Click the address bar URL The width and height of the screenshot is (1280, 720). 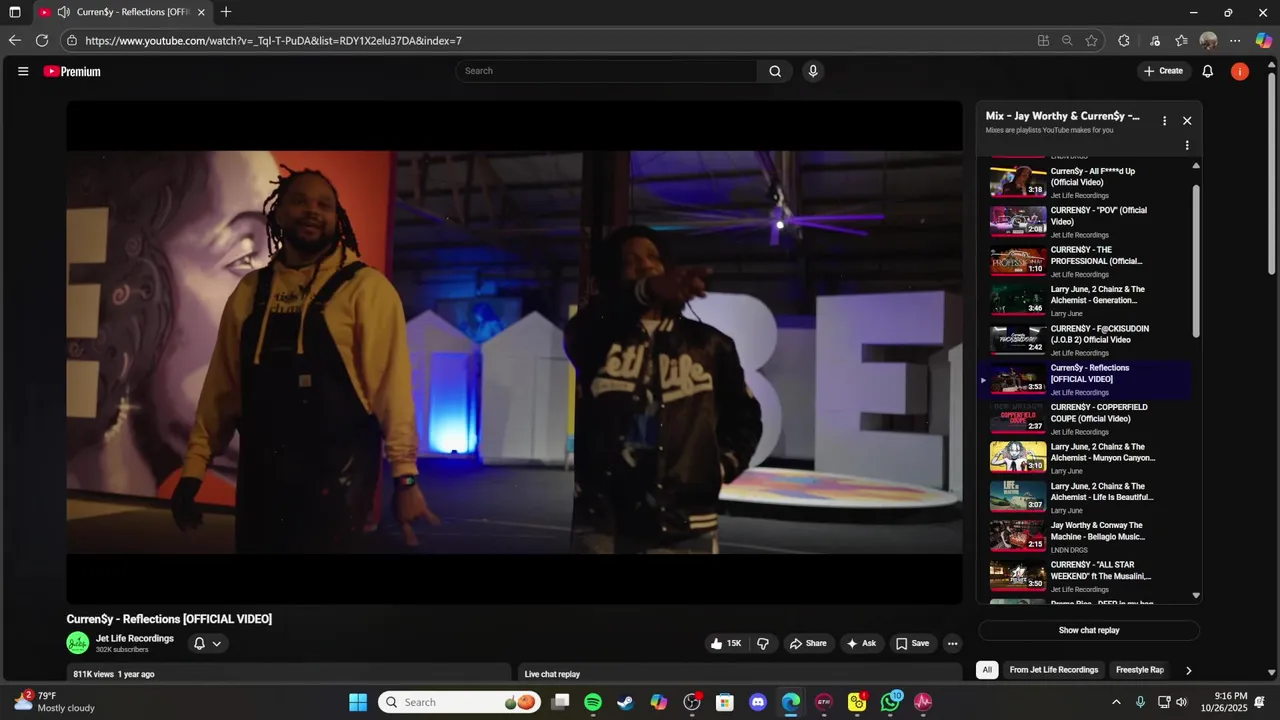273,41
